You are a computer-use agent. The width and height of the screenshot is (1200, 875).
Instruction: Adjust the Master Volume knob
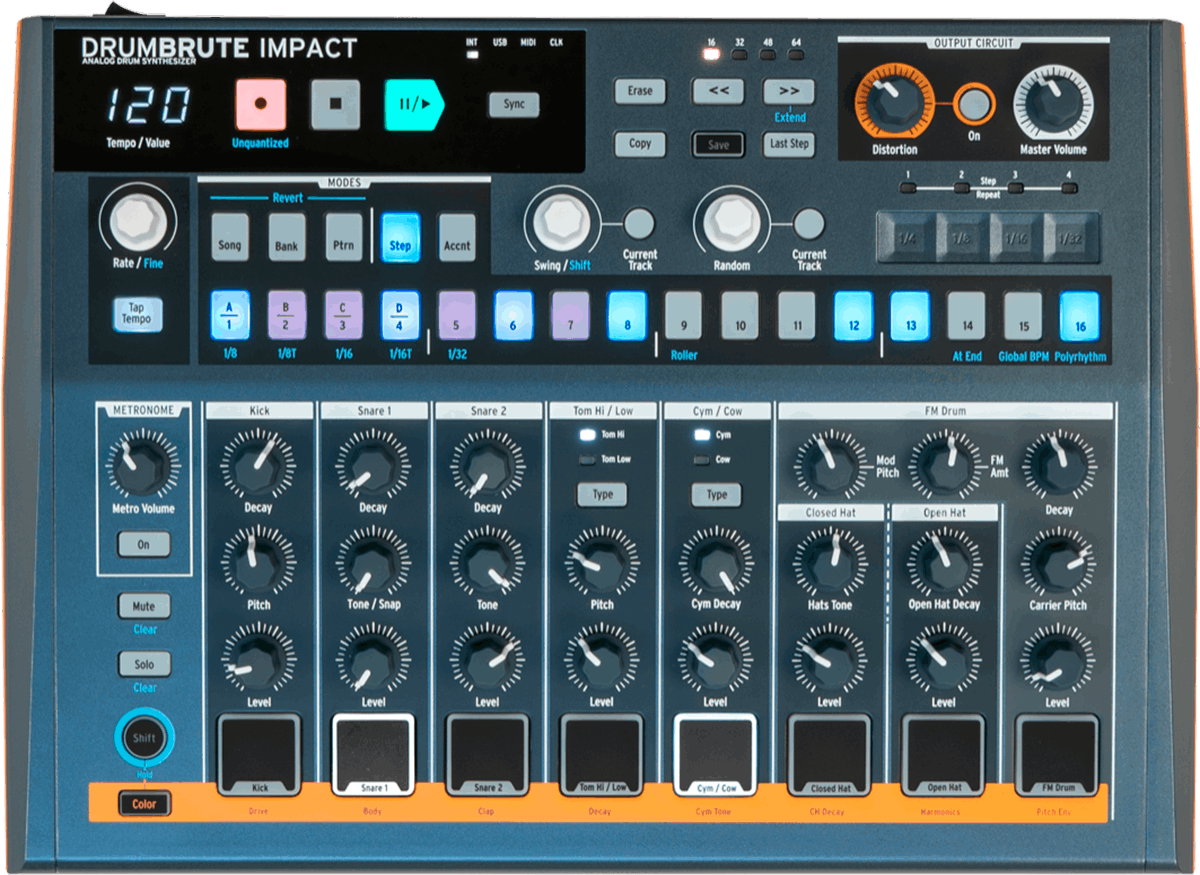click(1053, 102)
